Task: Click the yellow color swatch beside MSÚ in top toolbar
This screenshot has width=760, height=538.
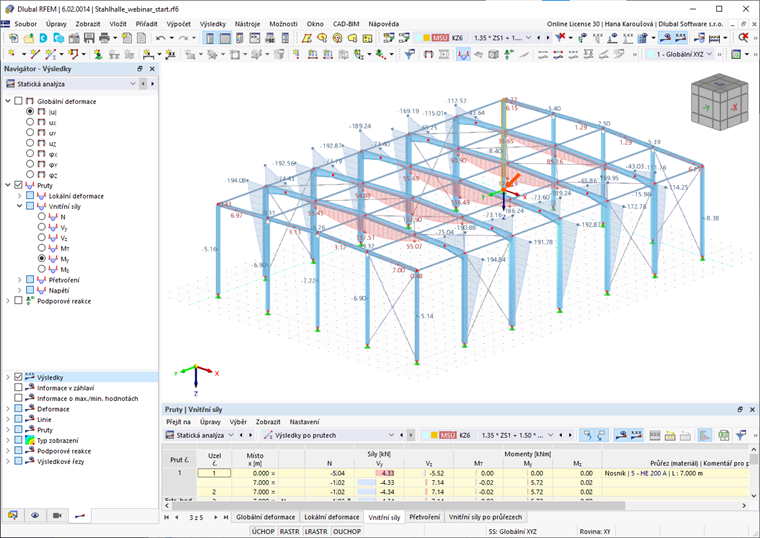Action: (427, 38)
